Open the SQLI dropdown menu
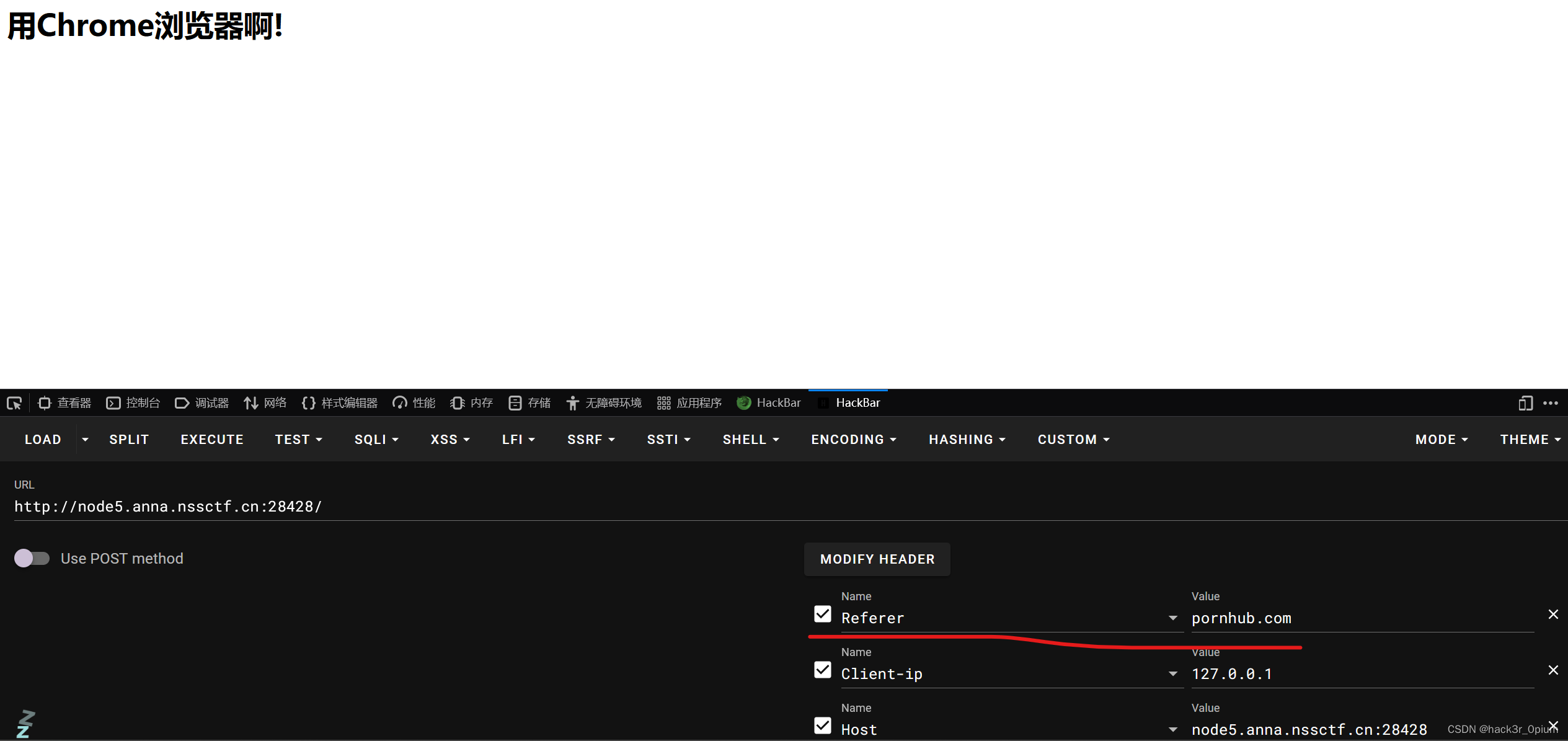The image size is (1568, 741). 376,440
